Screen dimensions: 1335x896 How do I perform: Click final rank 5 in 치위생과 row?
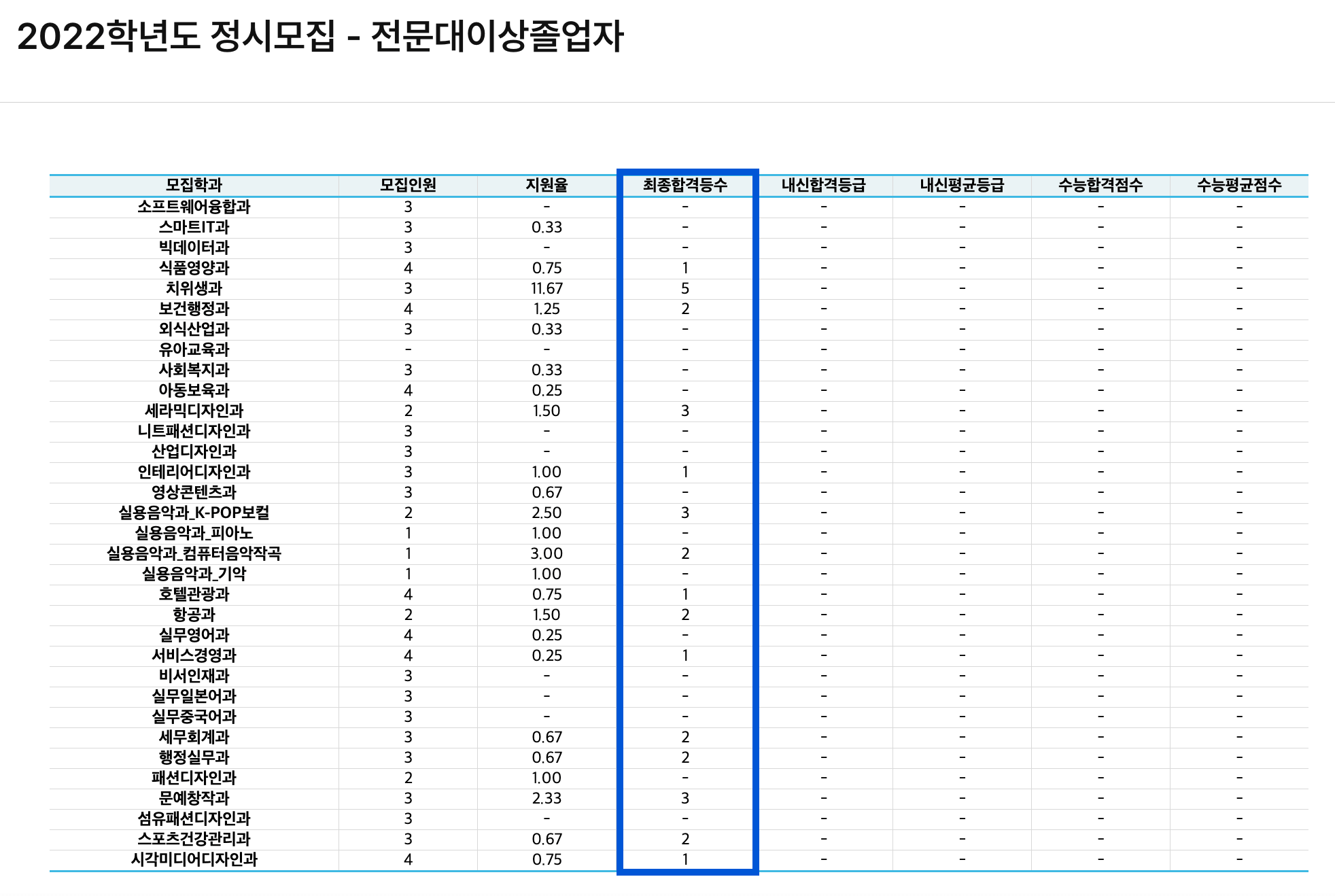(685, 288)
